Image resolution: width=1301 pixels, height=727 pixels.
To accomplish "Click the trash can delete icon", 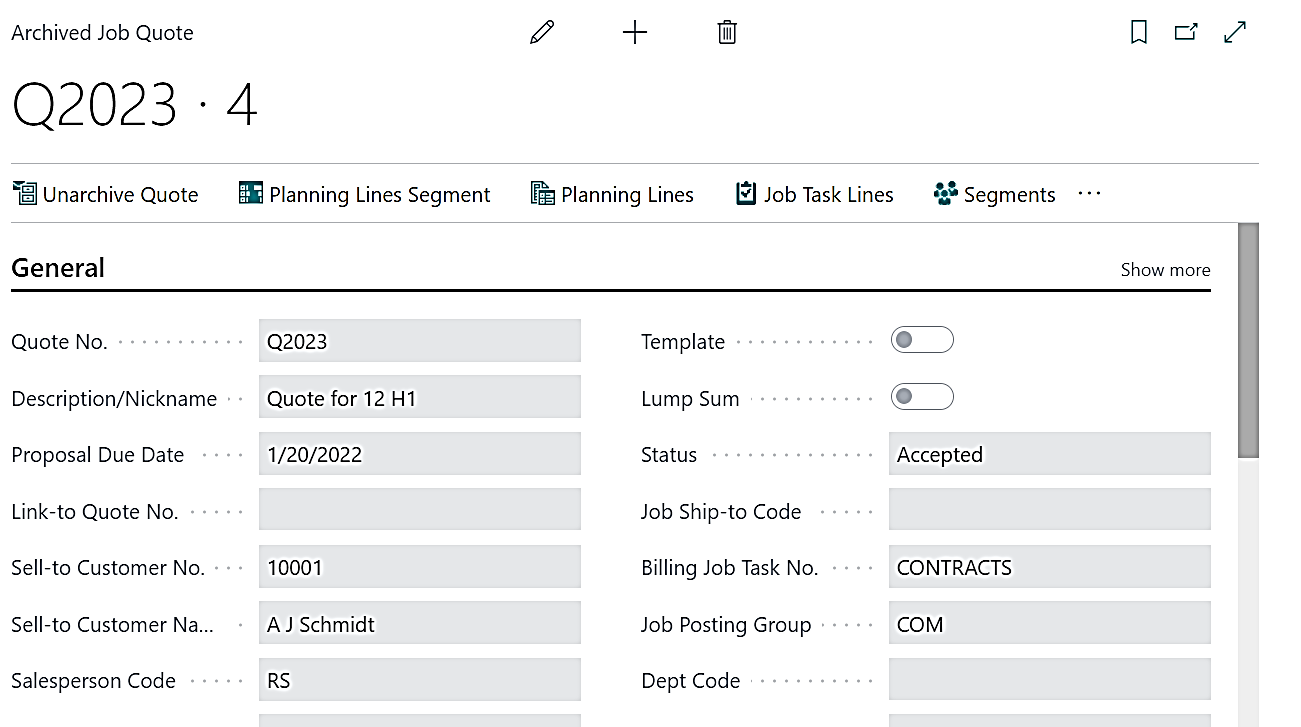I will (727, 33).
